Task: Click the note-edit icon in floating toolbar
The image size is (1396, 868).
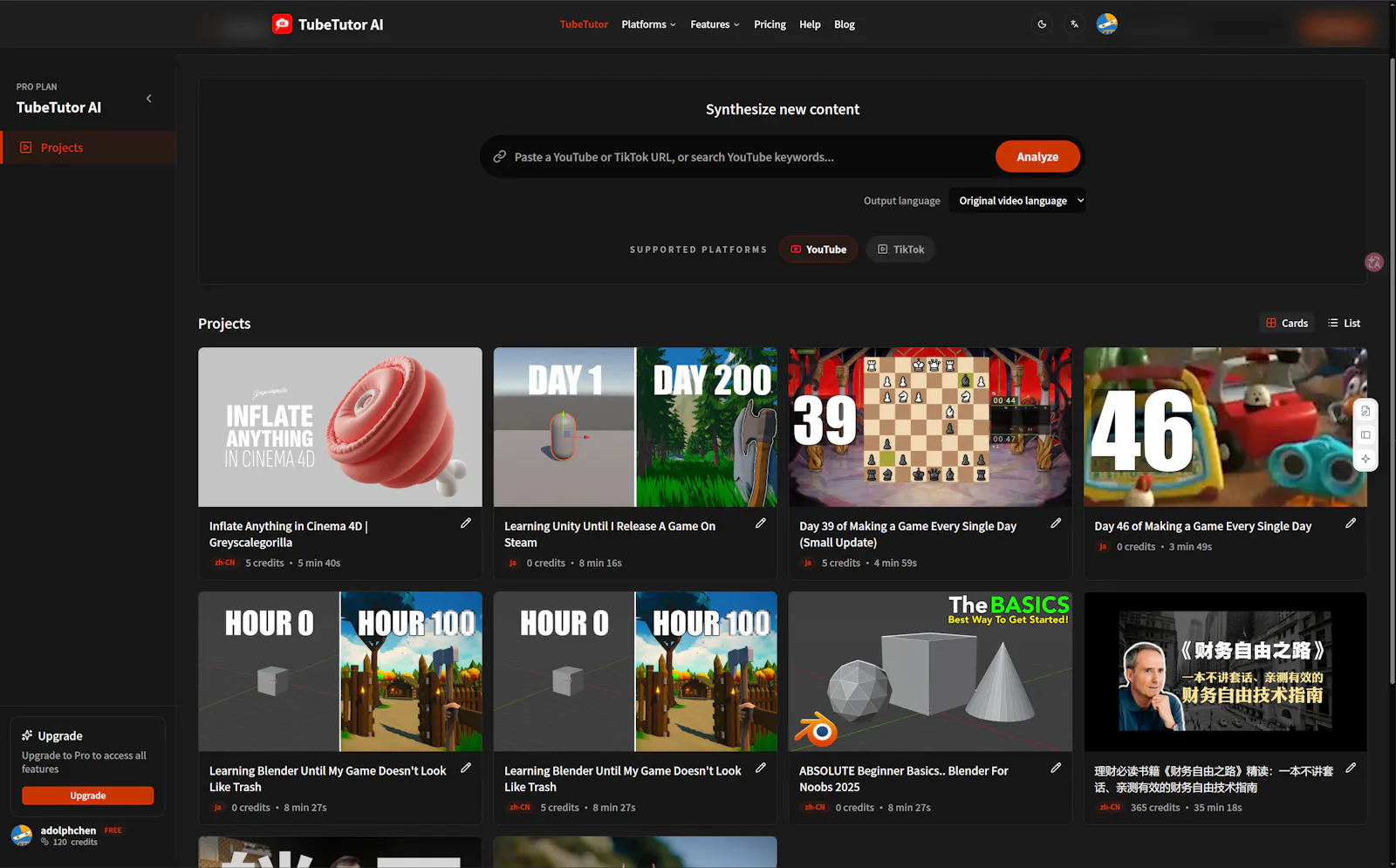Action: [1365, 411]
